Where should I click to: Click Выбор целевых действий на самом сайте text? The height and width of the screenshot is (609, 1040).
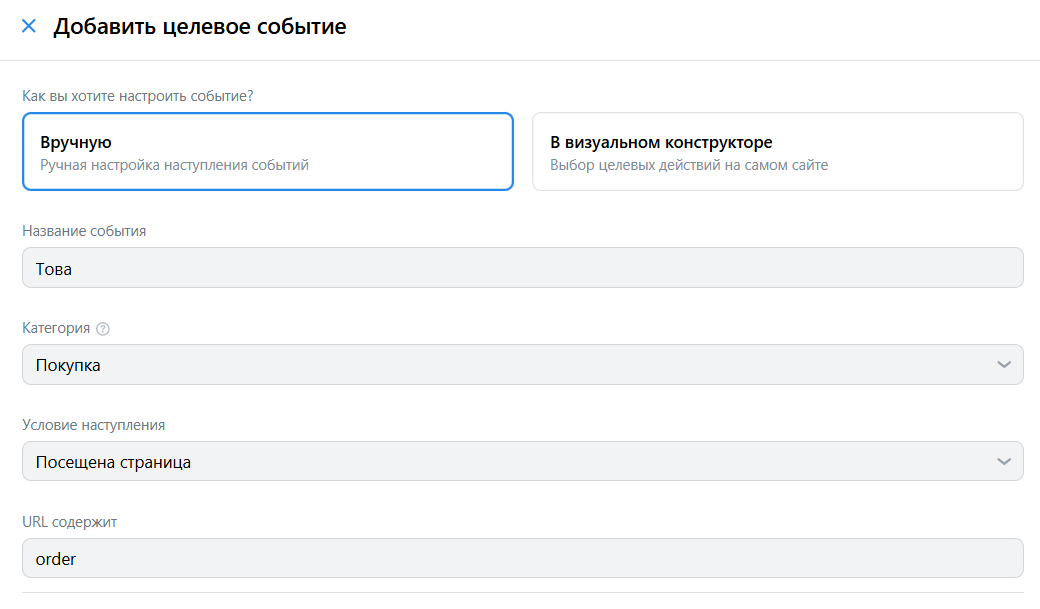pyautogui.click(x=689, y=165)
